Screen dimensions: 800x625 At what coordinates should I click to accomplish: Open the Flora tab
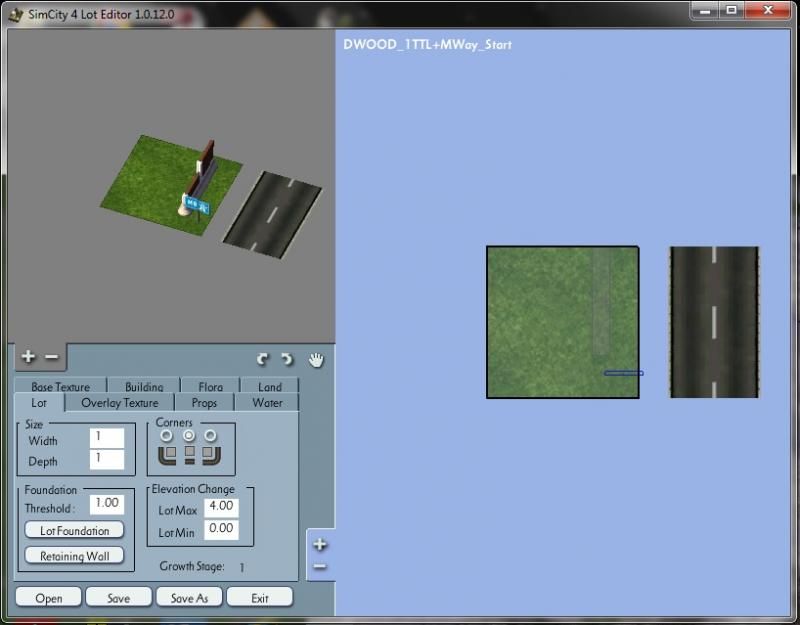click(210, 386)
